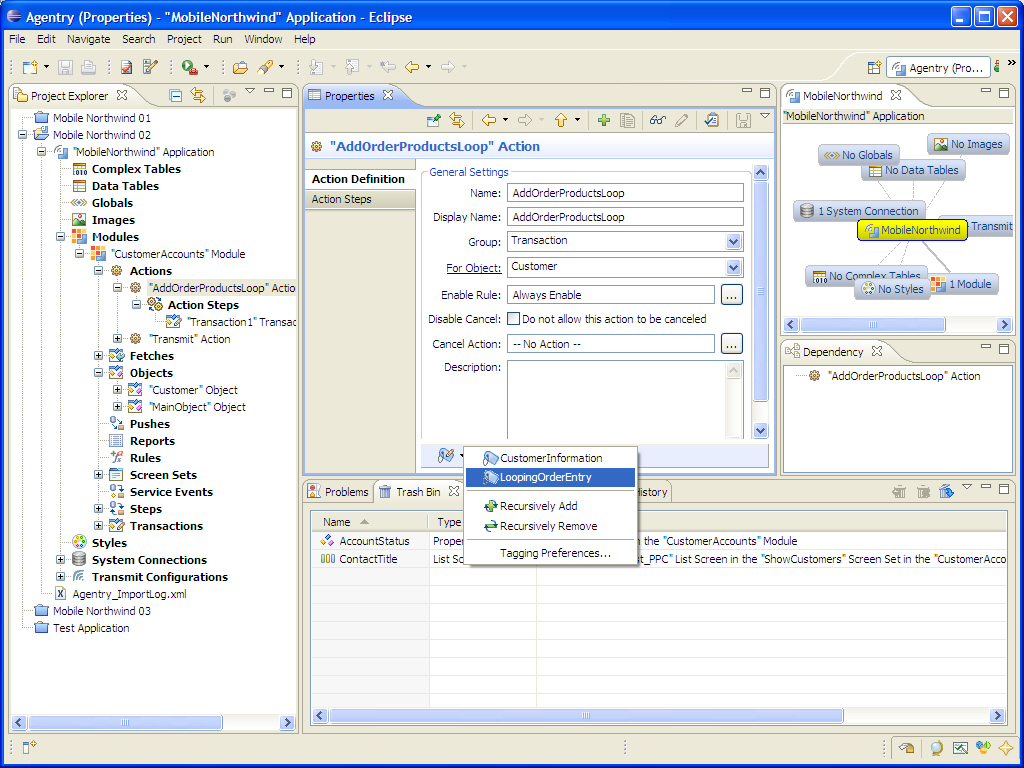Choose Recursively Add from popup menu

pyautogui.click(x=550, y=506)
